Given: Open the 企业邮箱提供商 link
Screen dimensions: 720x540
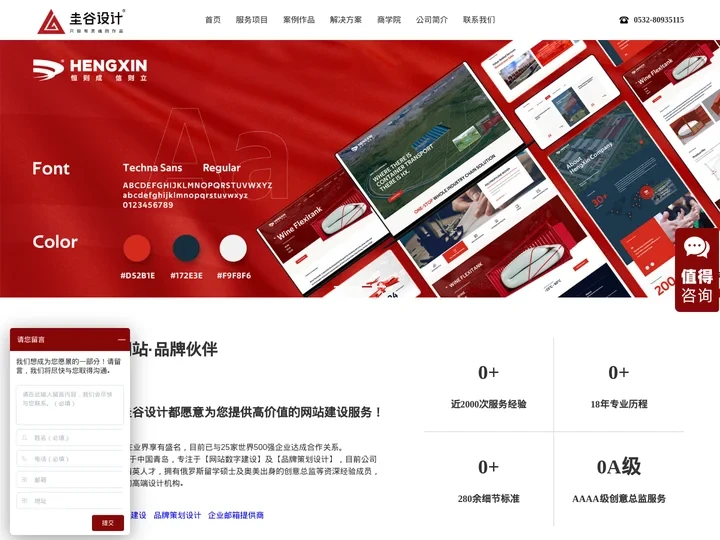Looking at the screenshot, I should click(x=236, y=515).
